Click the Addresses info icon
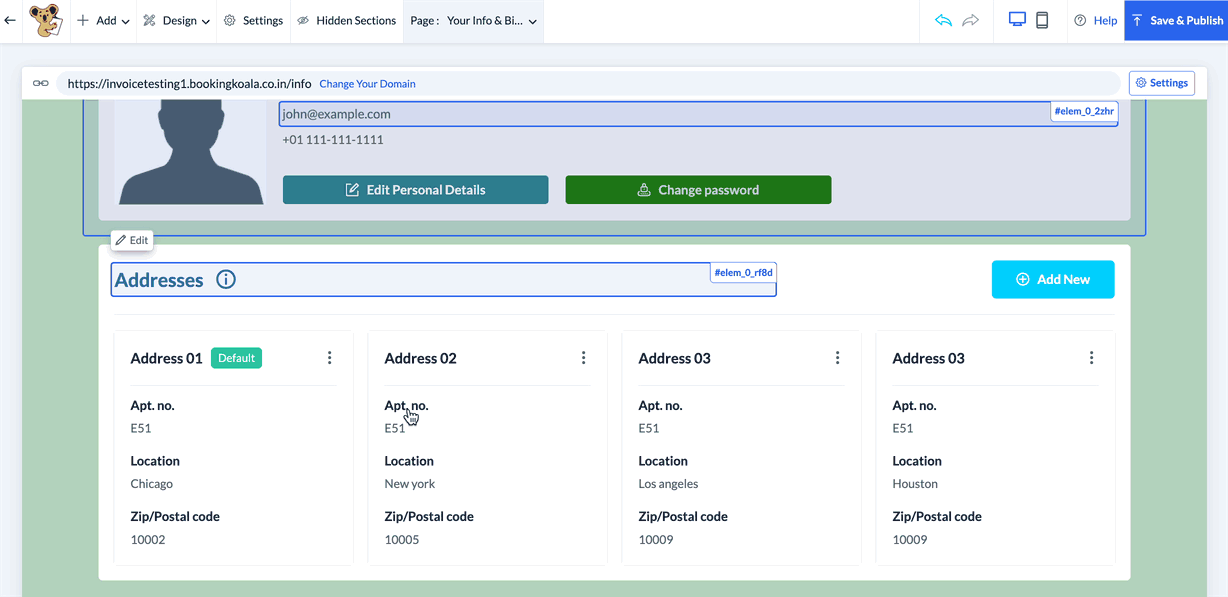 pos(226,280)
